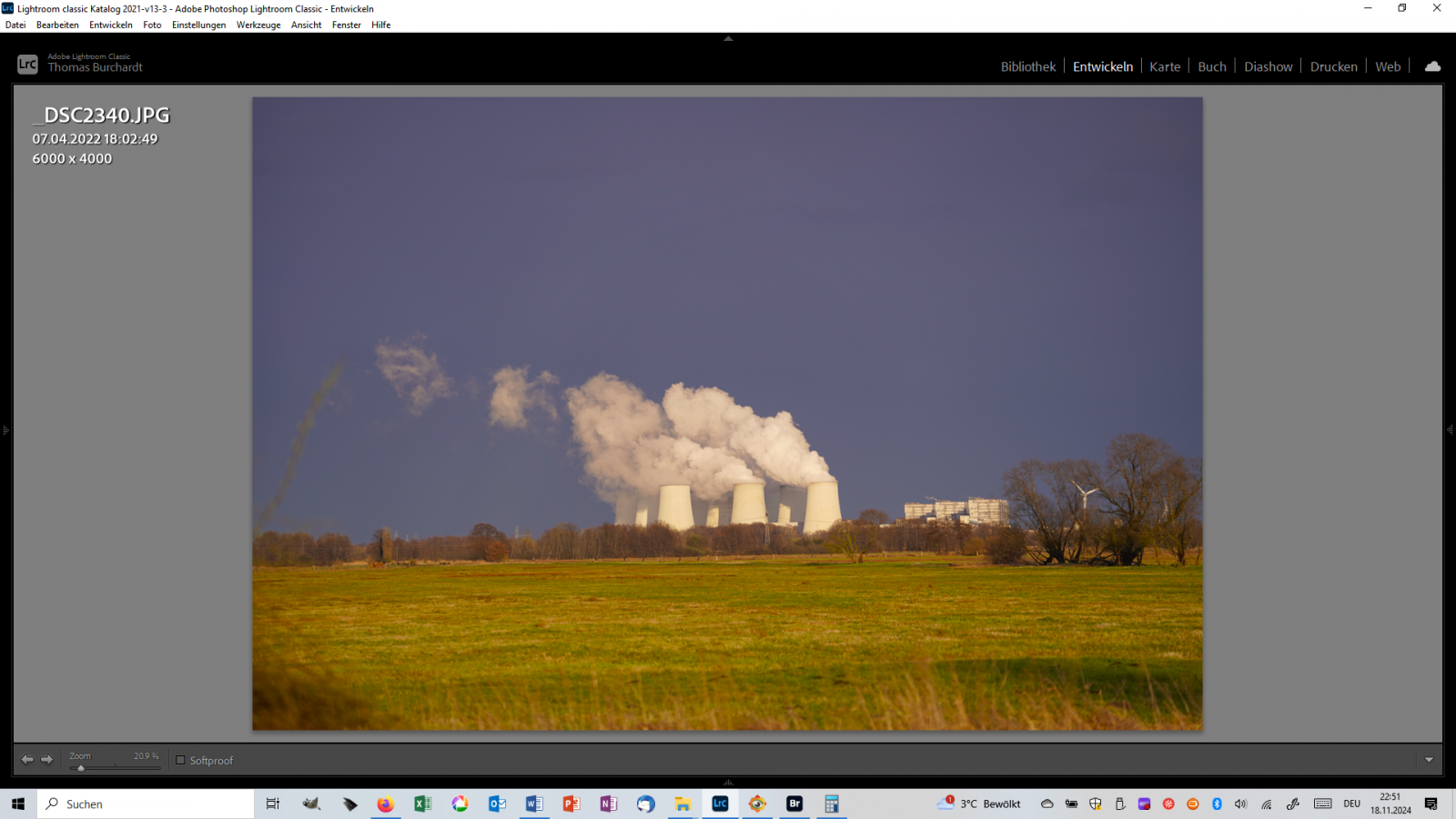The image size is (1456, 819).
Task: Click the power plant photo preview
Action: 727,413
